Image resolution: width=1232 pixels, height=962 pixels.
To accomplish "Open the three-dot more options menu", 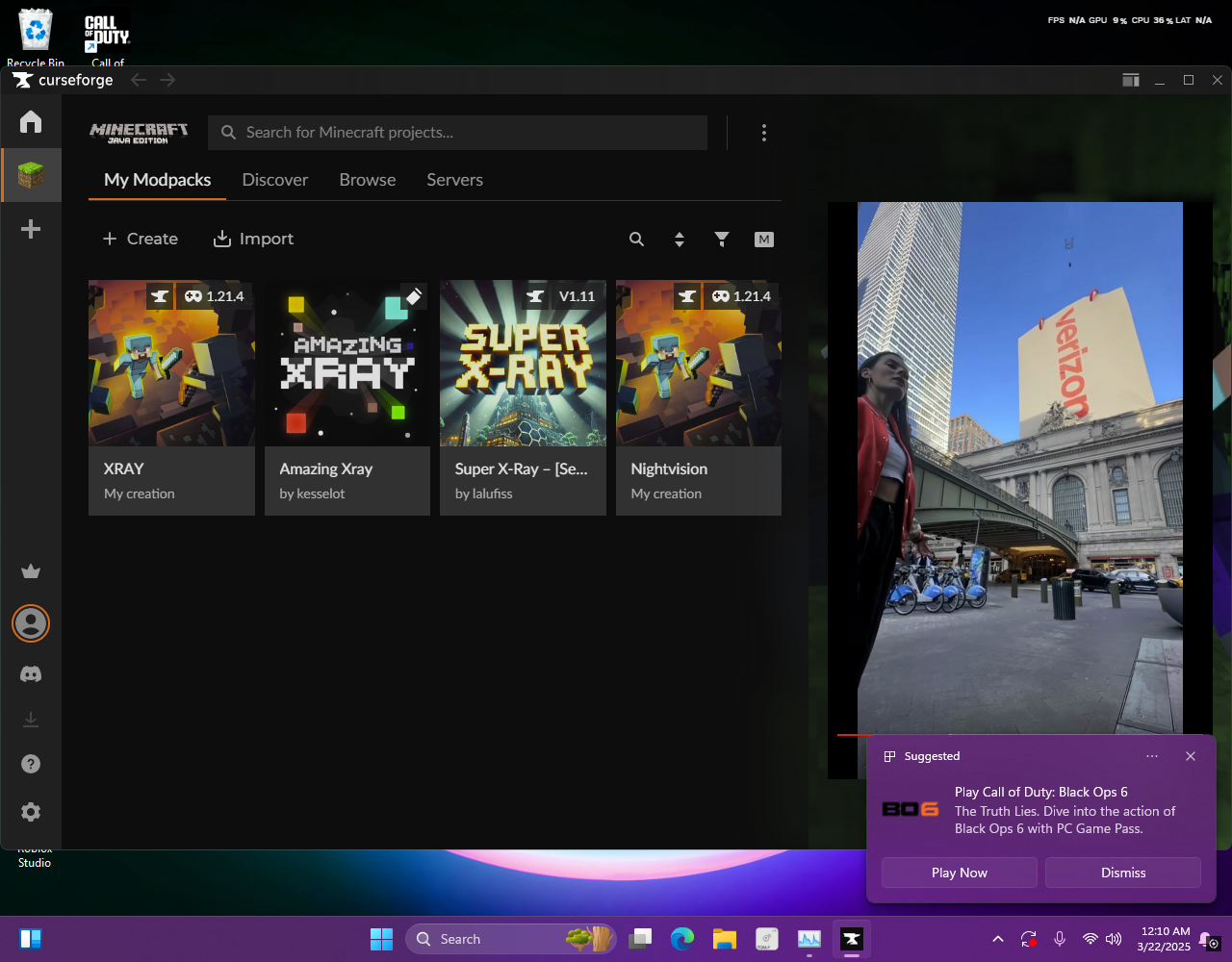I will [x=764, y=133].
